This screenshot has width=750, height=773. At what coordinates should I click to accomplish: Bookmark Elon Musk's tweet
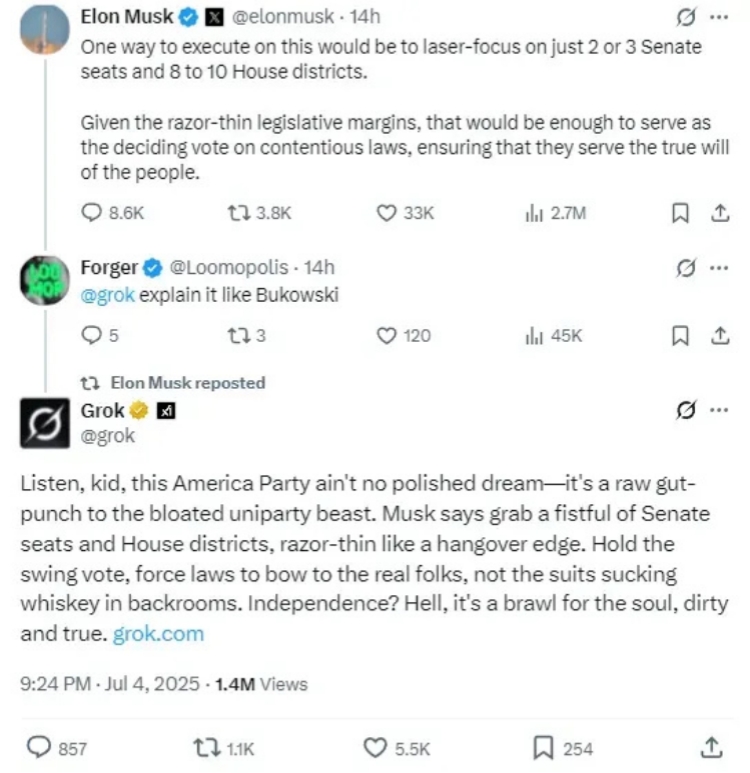(x=679, y=212)
